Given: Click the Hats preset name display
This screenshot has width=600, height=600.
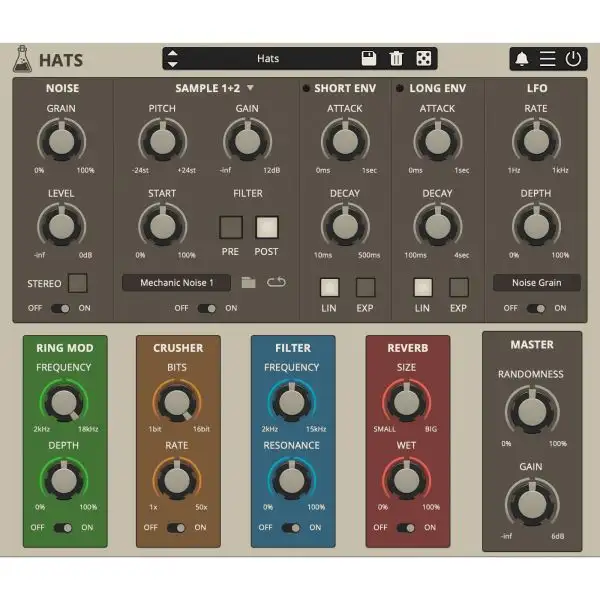Looking at the screenshot, I should (267, 58).
